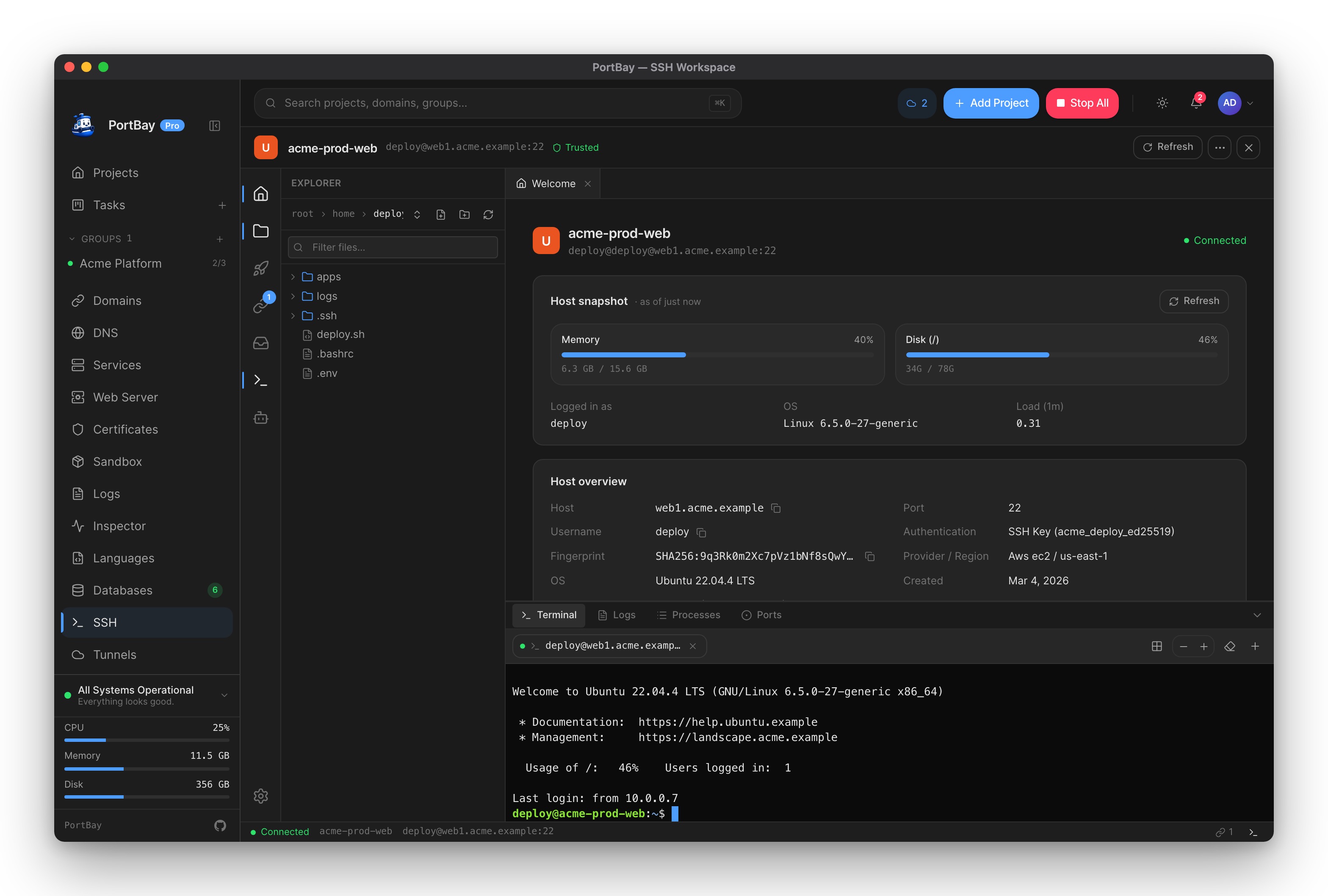Add a new terminal session plus icon

(1255, 646)
